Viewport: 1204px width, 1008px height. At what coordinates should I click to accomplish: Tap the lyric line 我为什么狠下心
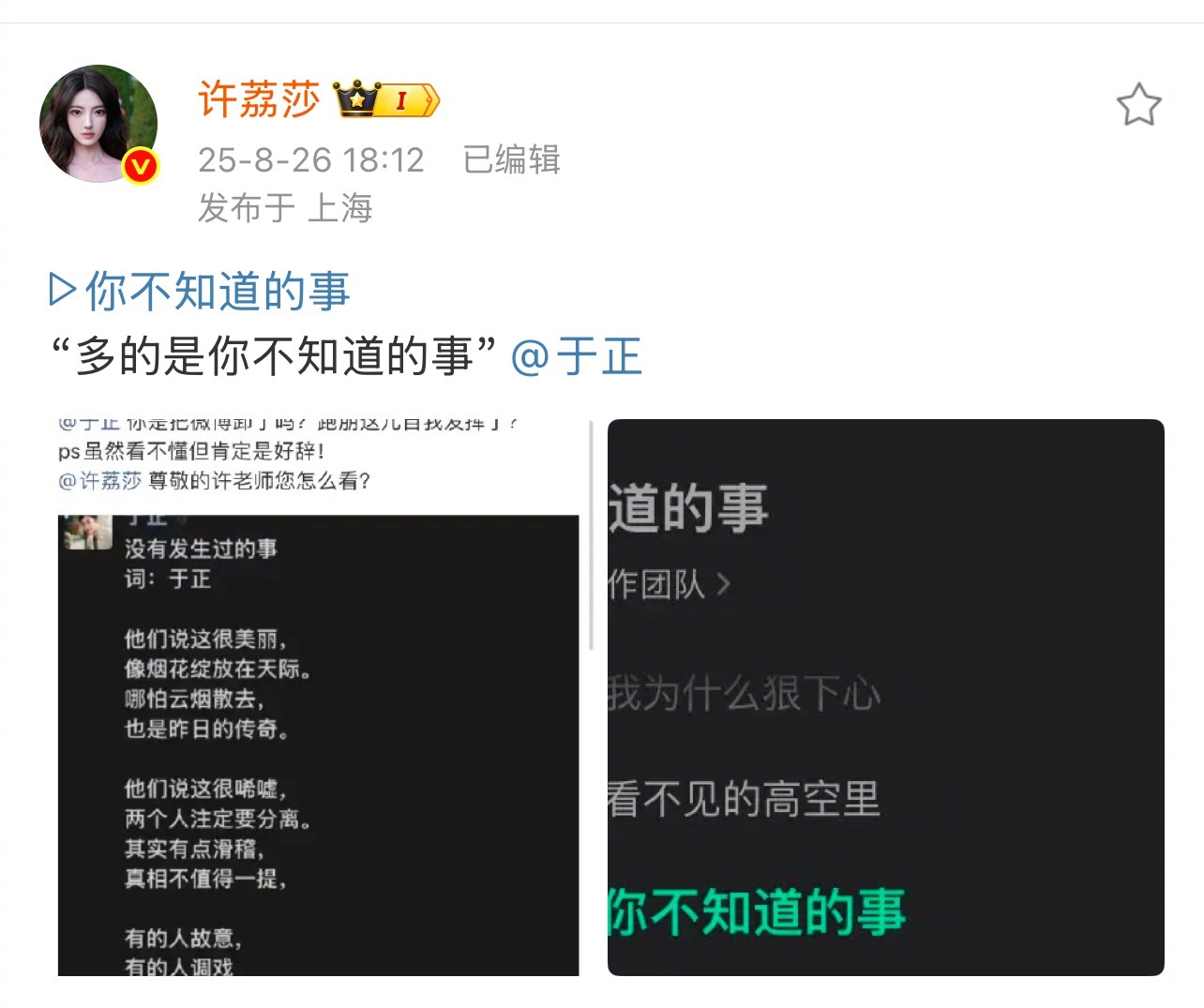coord(745,695)
